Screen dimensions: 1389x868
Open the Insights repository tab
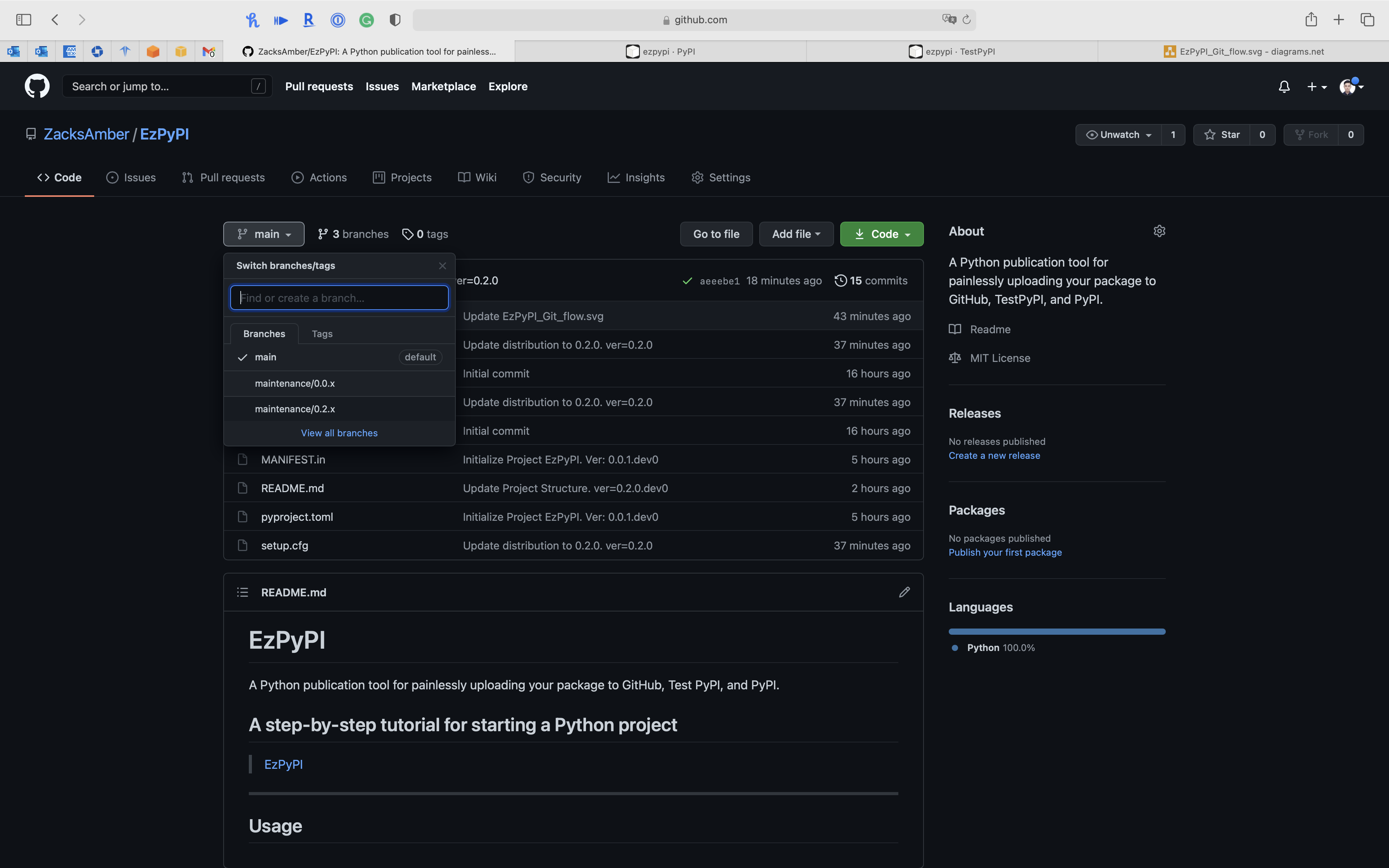636,178
